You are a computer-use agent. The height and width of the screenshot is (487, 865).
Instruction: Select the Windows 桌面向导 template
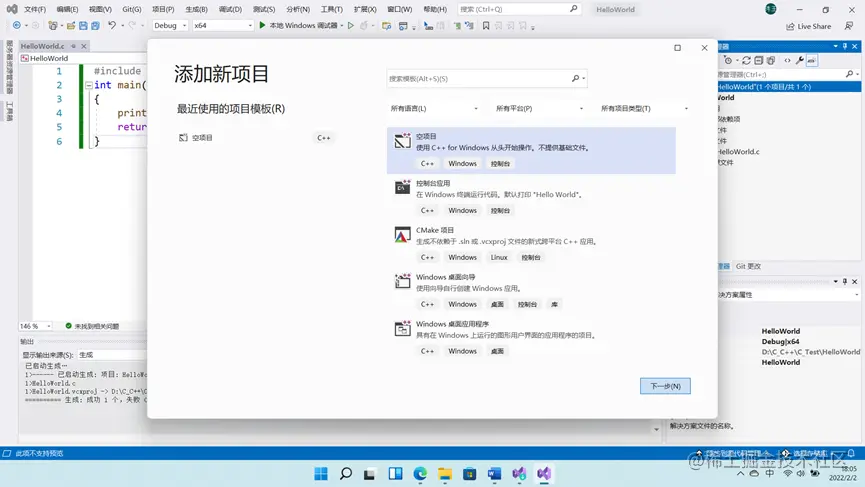531,291
